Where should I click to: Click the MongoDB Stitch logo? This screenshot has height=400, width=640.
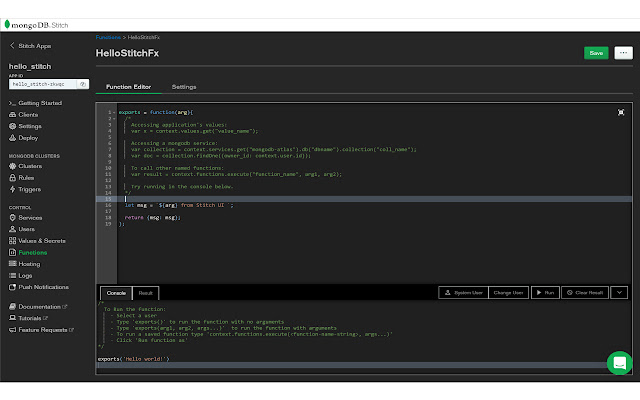[x=36, y=25]
